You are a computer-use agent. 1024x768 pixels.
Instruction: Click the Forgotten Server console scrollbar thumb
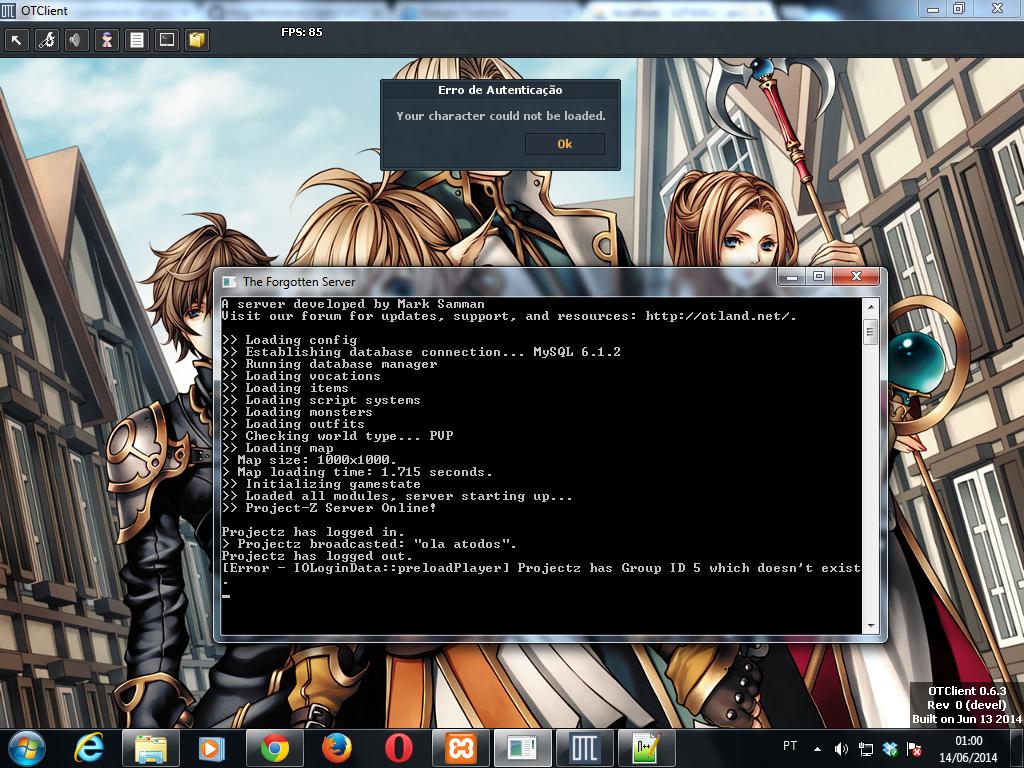pyautogui.click(x=871, y=332)
